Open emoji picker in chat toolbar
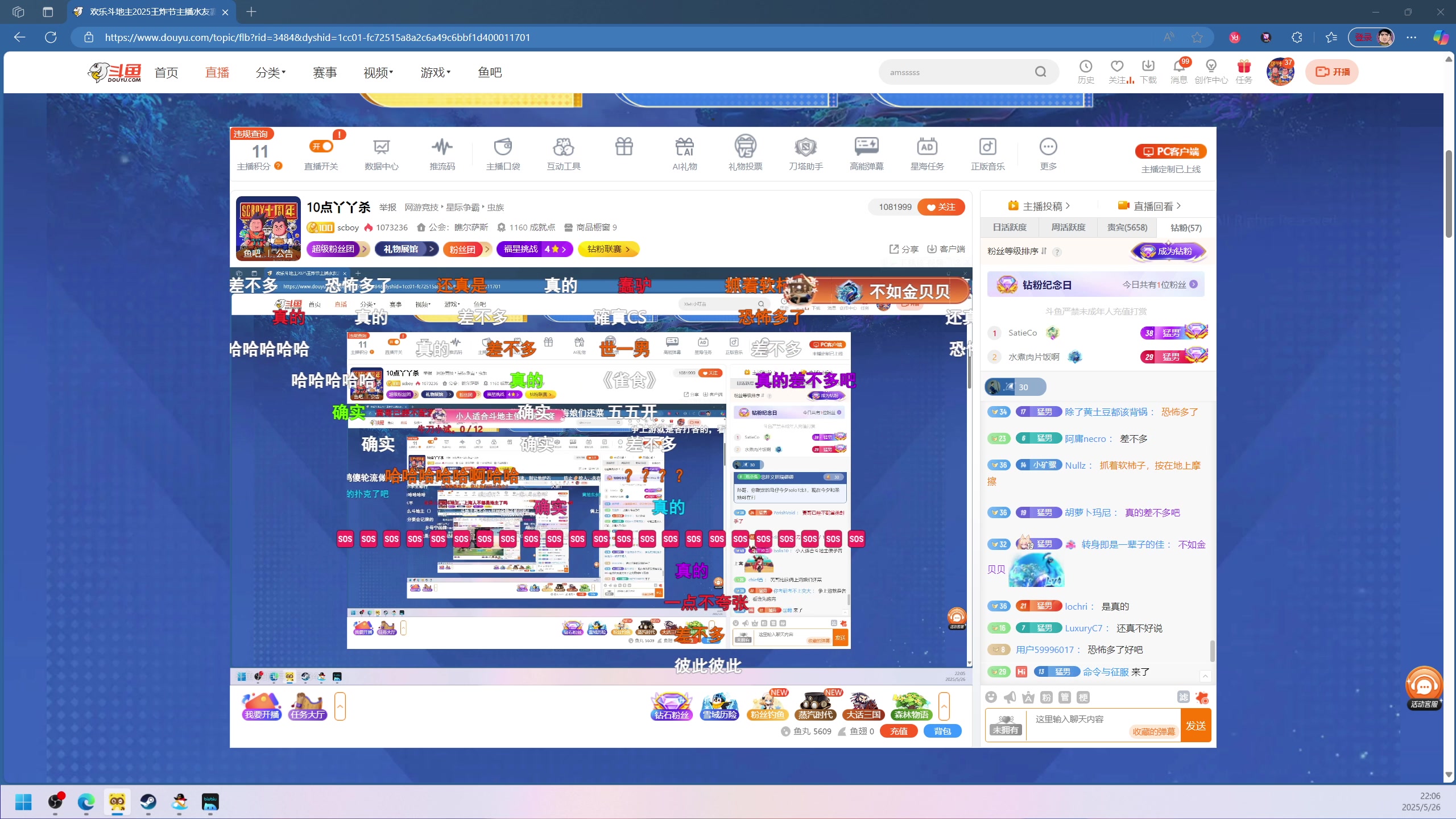This screenshot has height=819, width=1456. tap(991, 697)
